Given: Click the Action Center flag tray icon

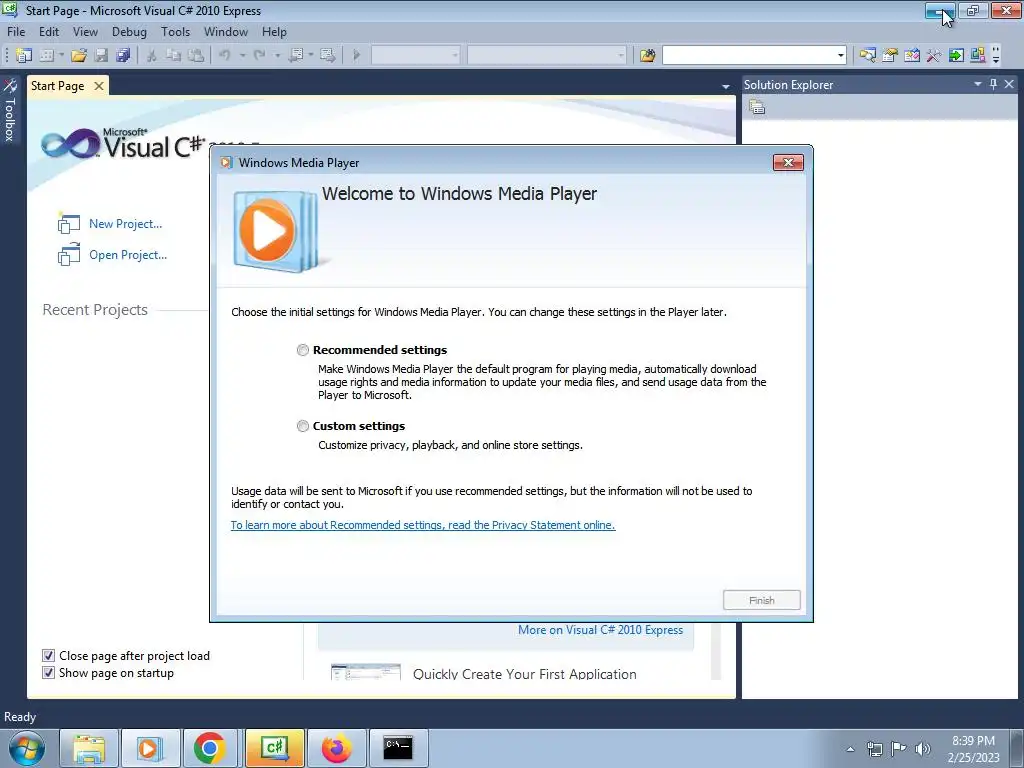Looking at the screenshot, I should tap(899, 749).
